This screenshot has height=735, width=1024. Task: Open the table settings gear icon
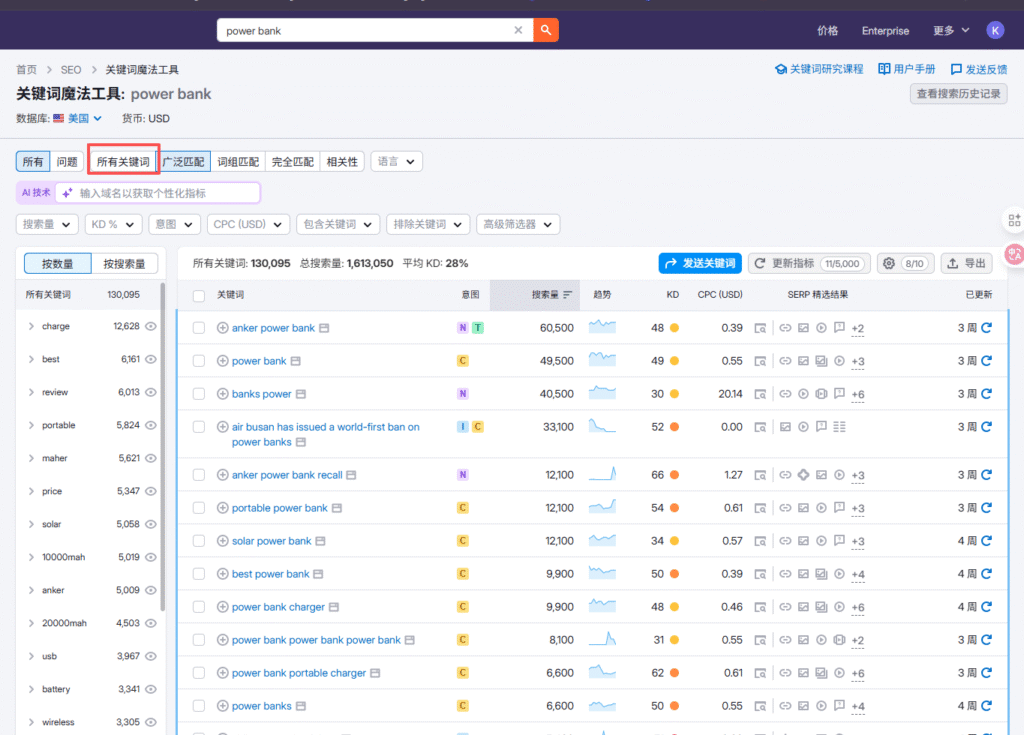888,263
